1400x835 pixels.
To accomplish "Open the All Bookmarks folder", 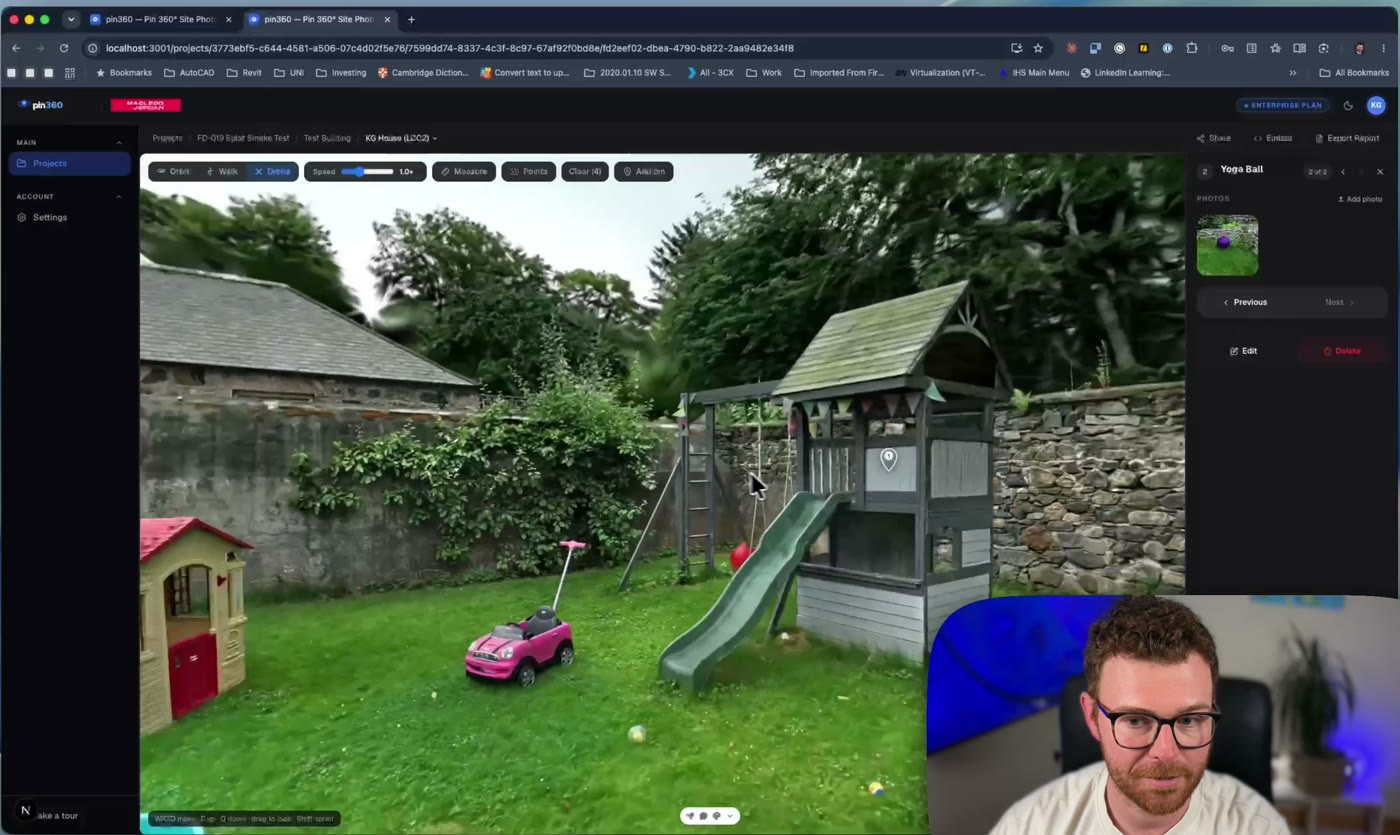I will pyautogui.click(x=1354, y=73).
